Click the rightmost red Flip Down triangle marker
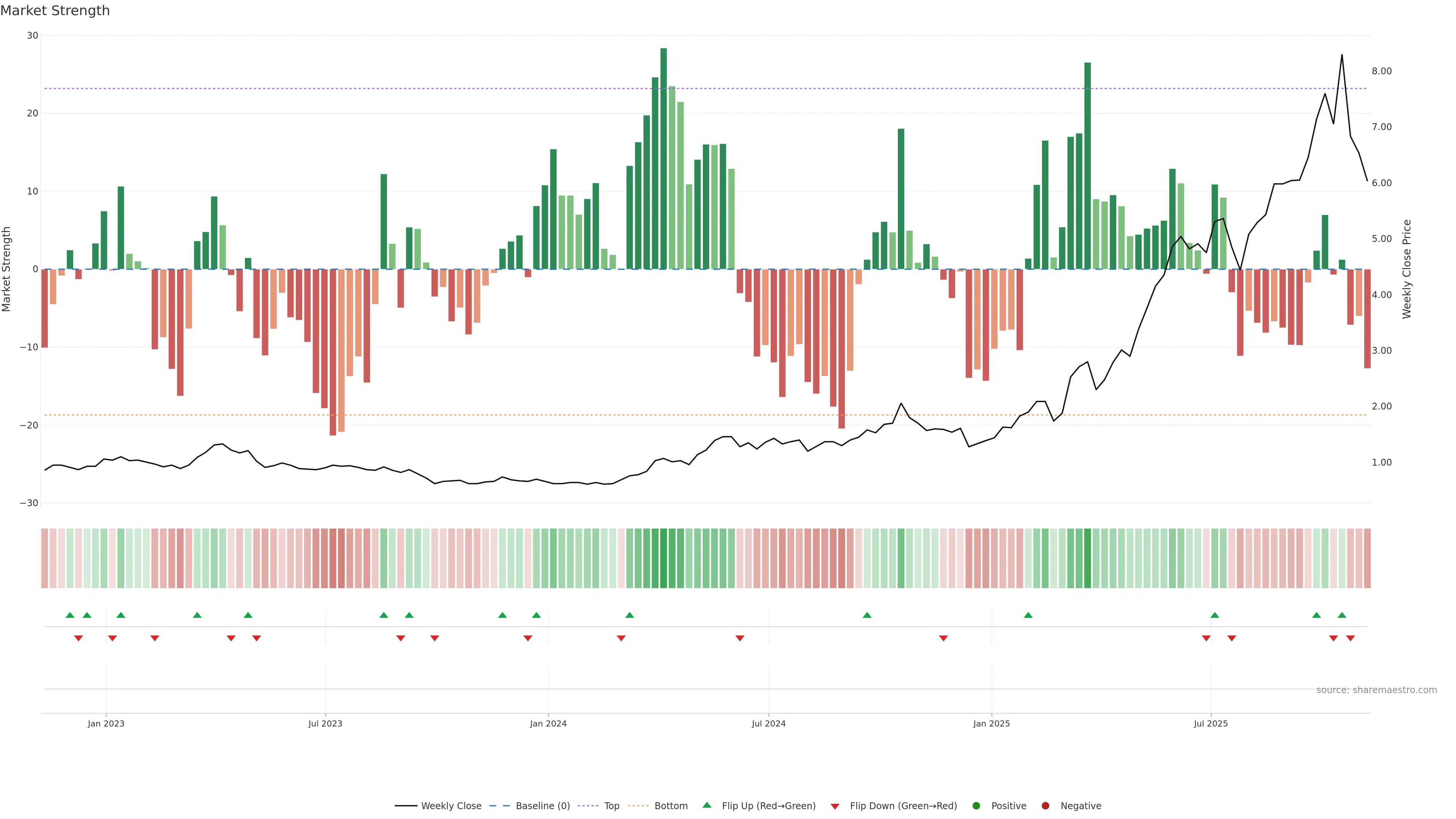The width and height of the screenshot is (1456, 819). tap(1350, 638)
